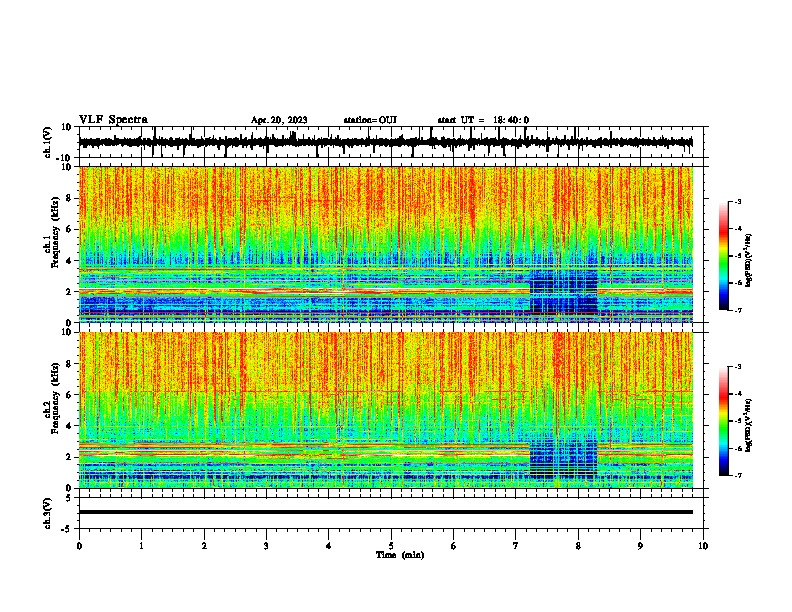Viewport: 792px width, 612px height.
Task: Click the "VLF Spectra" plot title
Action: [113, 119]
